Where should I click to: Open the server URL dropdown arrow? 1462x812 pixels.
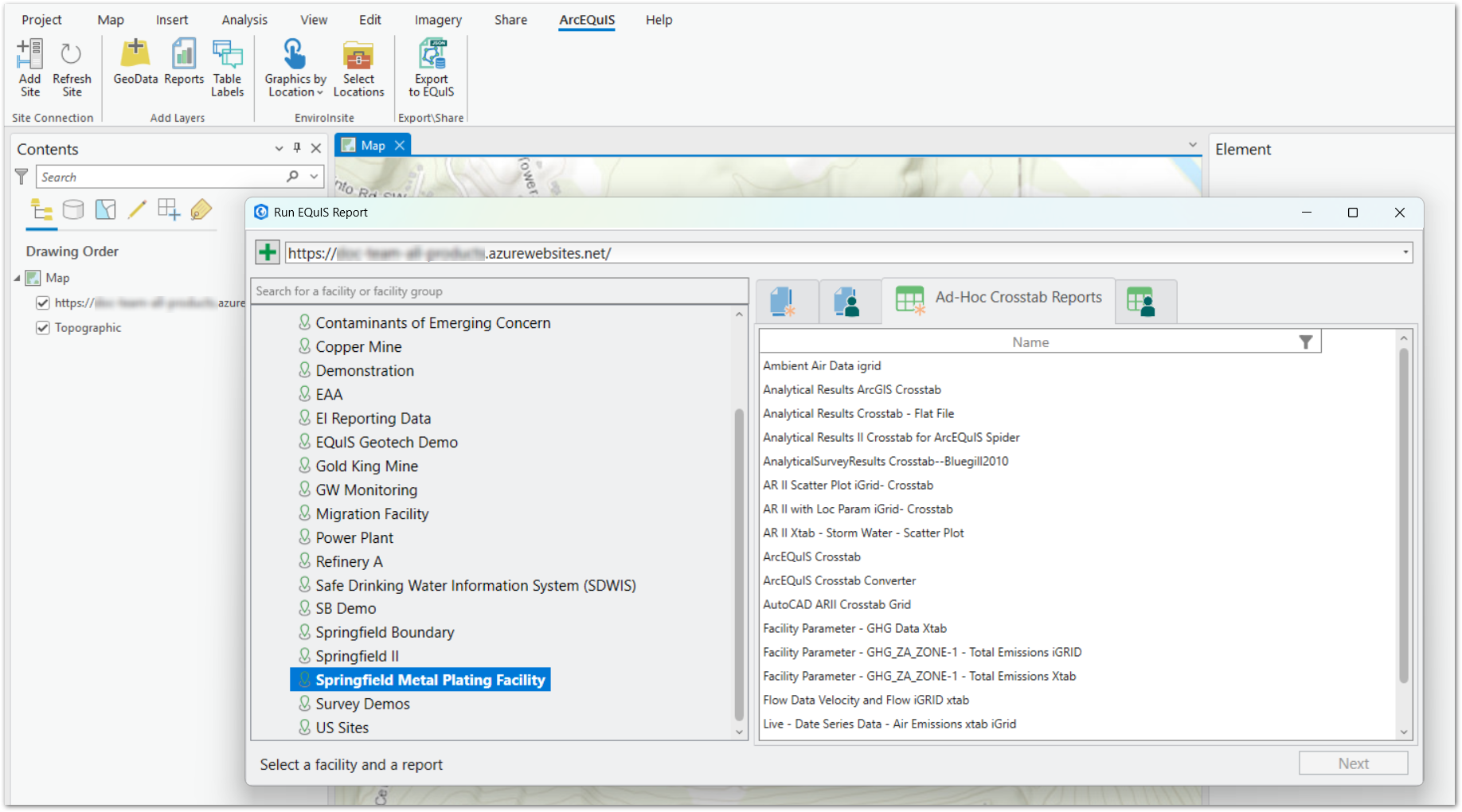(x=1405, y=252)
